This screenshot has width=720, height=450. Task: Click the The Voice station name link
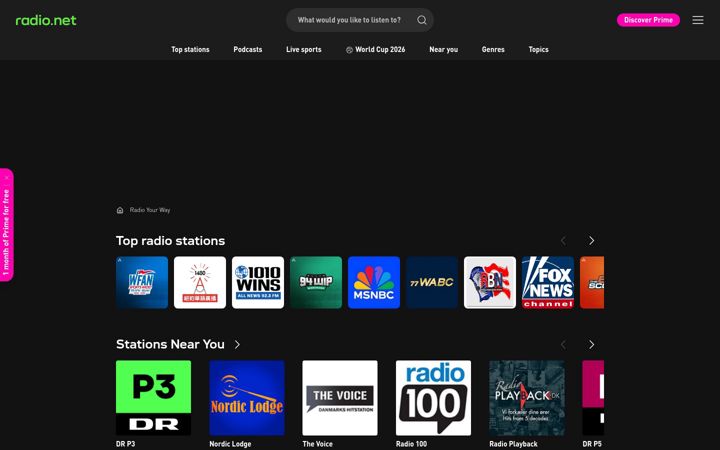[317, 444]
